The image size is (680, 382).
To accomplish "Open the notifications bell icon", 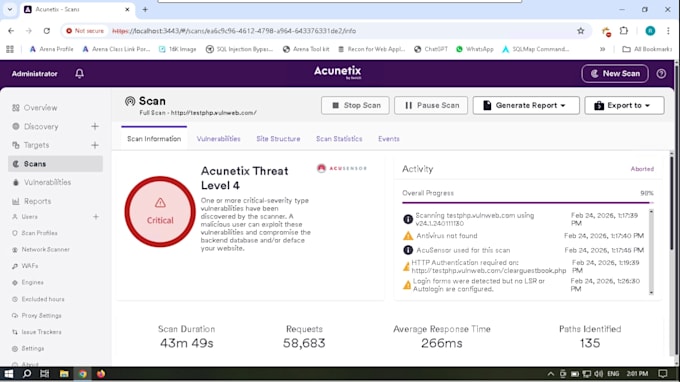I will [79, 74].
